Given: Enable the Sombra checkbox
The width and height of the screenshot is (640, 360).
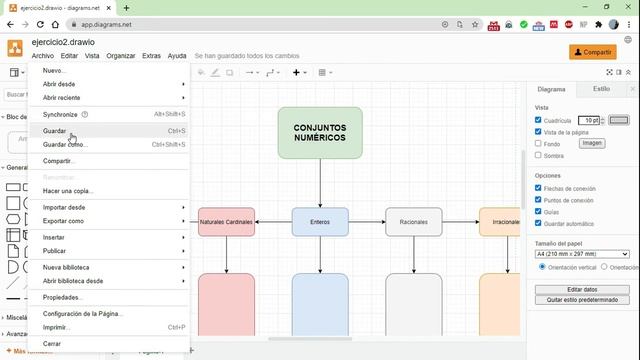Looking at the screenshot, I should click(538, 156).
